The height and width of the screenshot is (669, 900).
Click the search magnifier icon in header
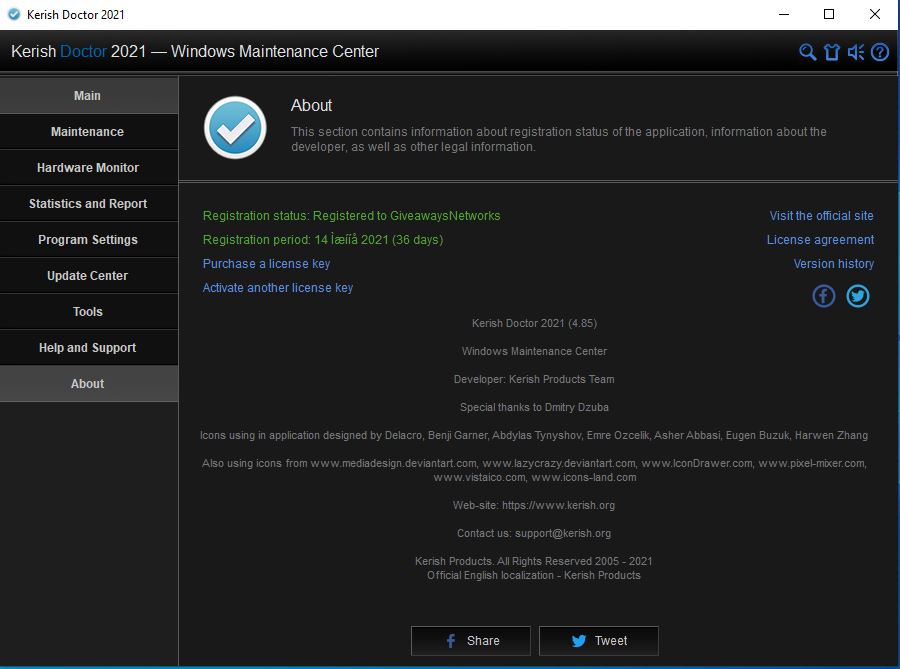coord(807,52)
